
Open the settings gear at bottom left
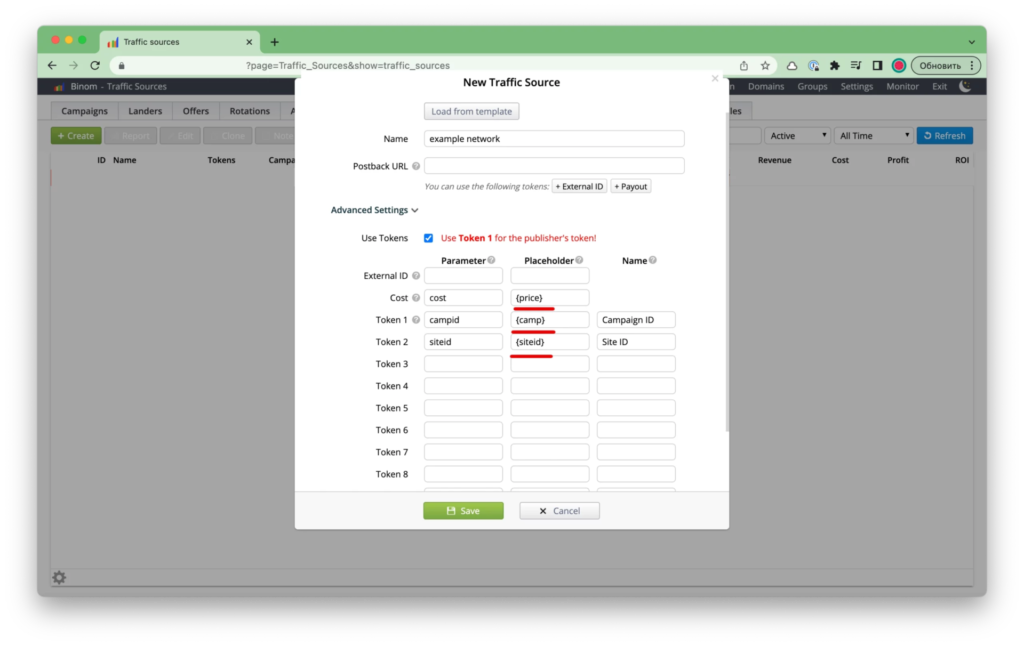pyautogui.click(x=59, y=578)
